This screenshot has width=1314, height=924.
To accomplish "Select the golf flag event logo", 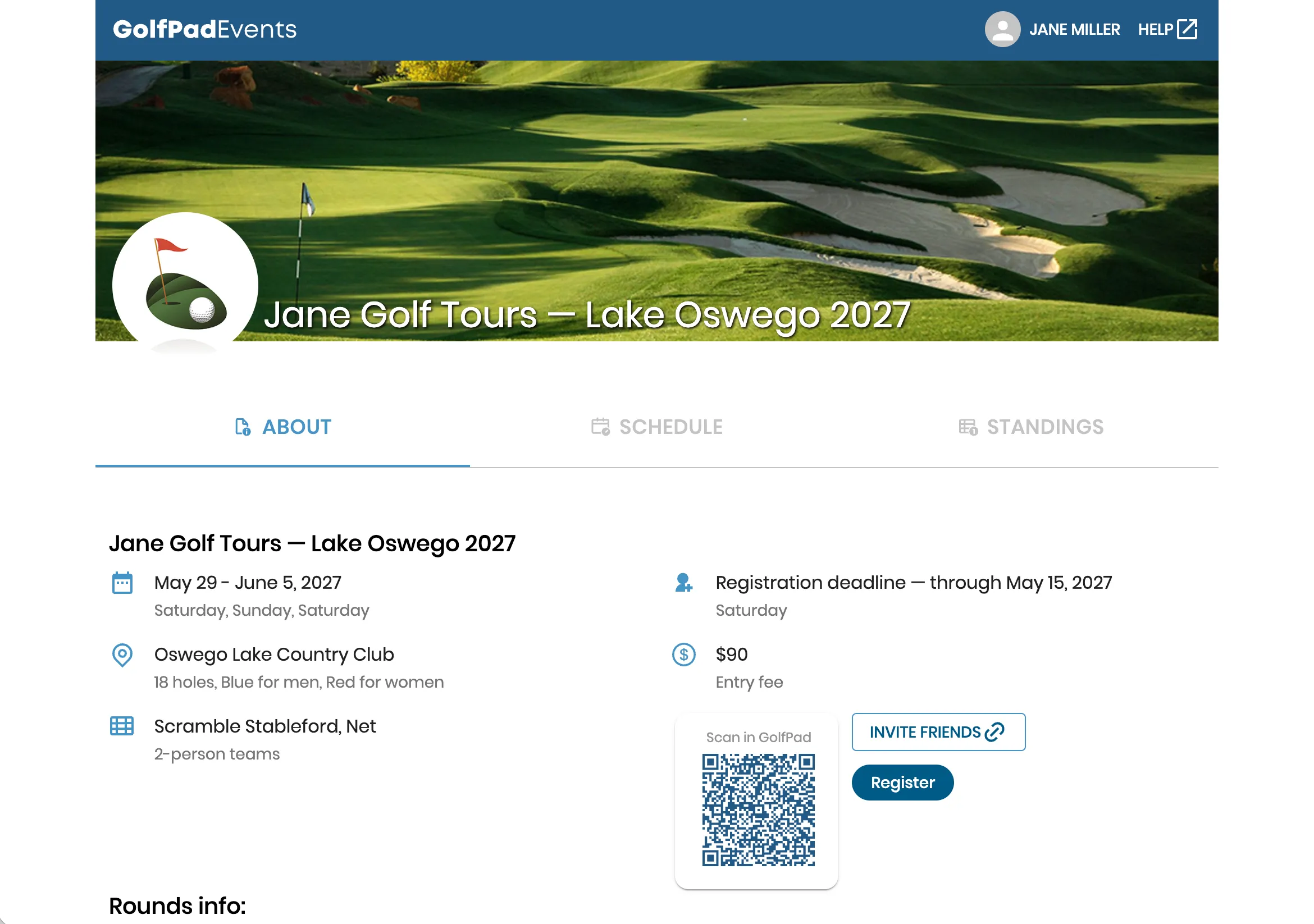I will 185,285.
